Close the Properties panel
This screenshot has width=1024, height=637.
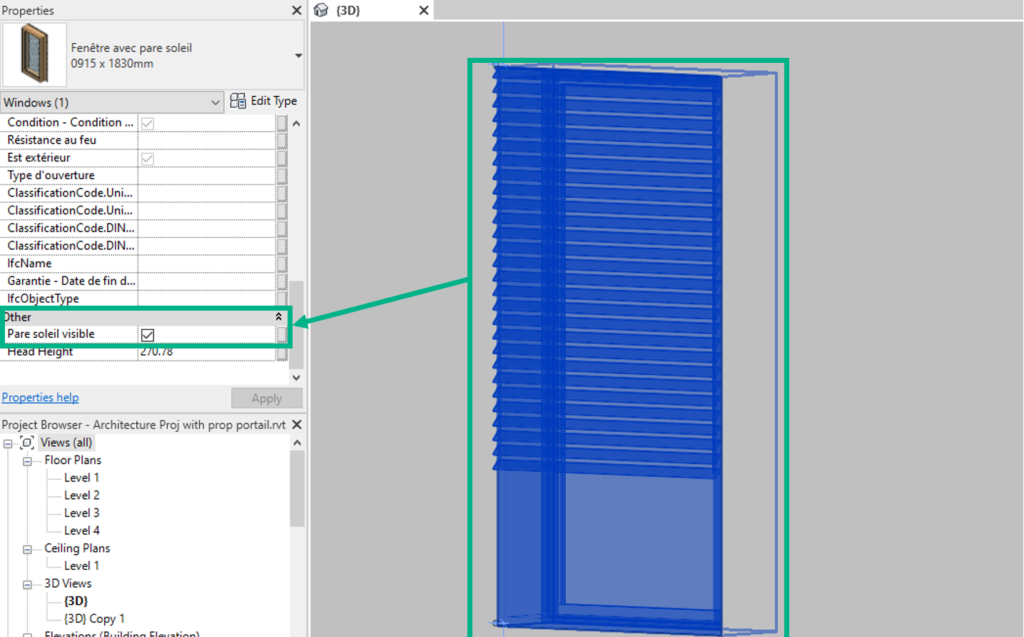pyautogui.click(x=296, y=10)
